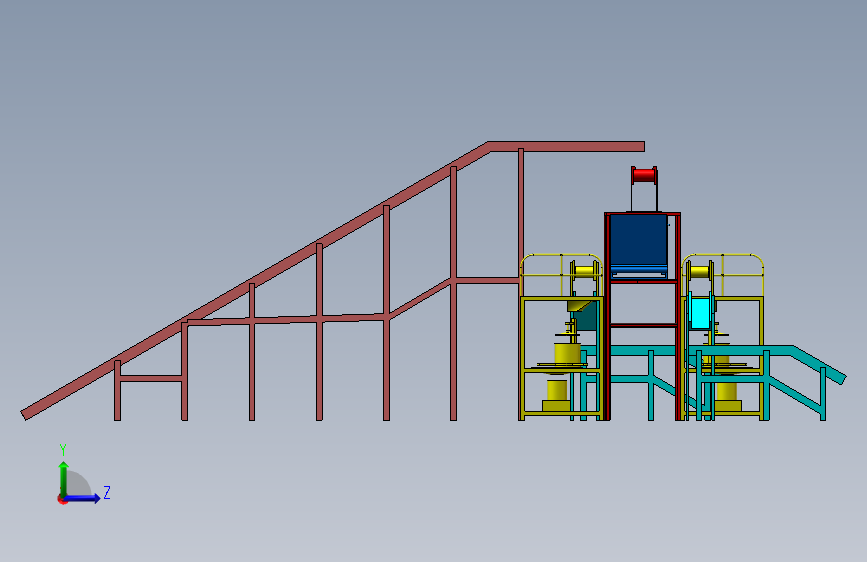Select the upper yellow cylinder in the left stand
867x562 pixels.
tap(567, 353)
